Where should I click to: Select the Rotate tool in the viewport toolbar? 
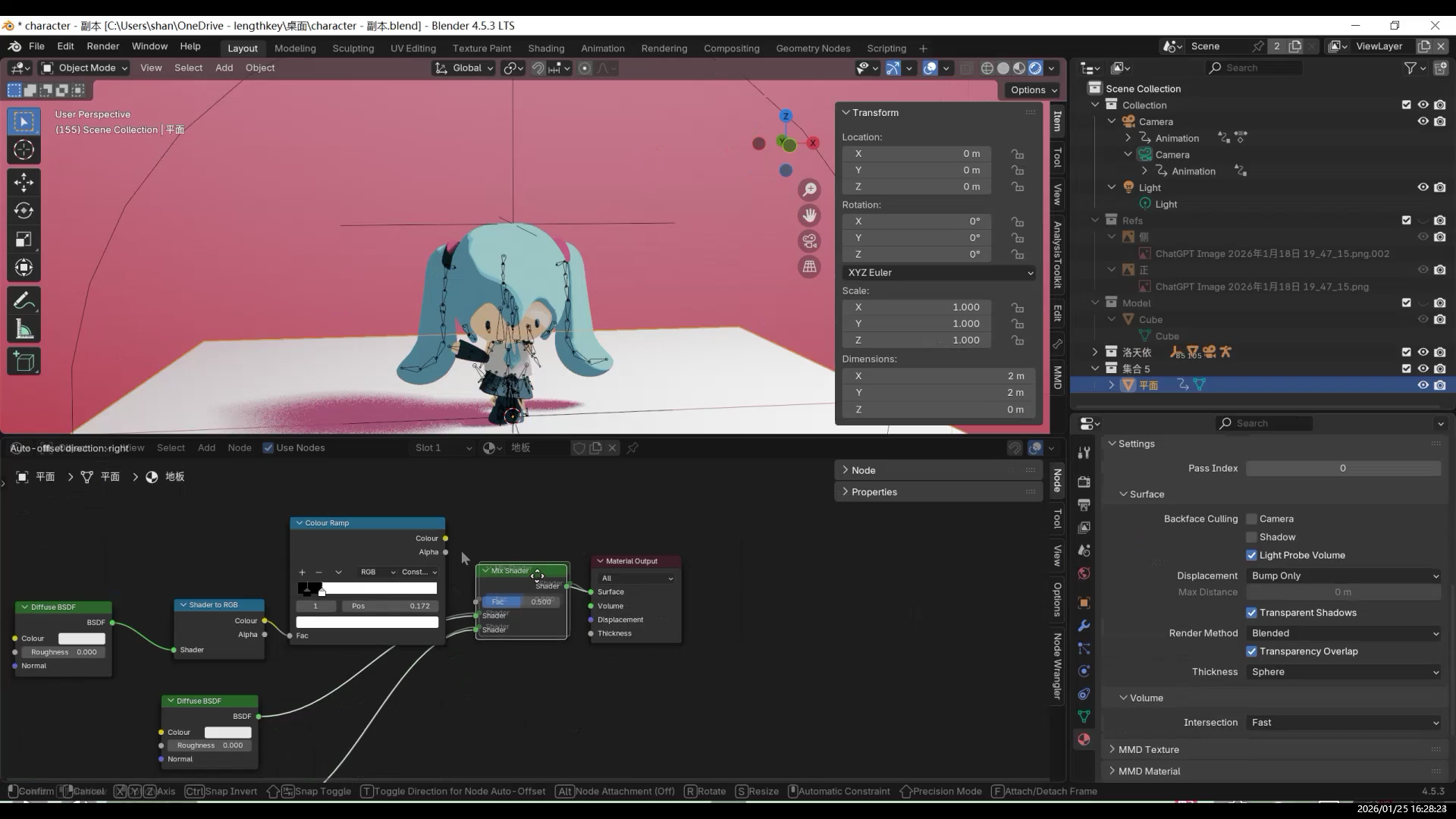pos(24,211)
